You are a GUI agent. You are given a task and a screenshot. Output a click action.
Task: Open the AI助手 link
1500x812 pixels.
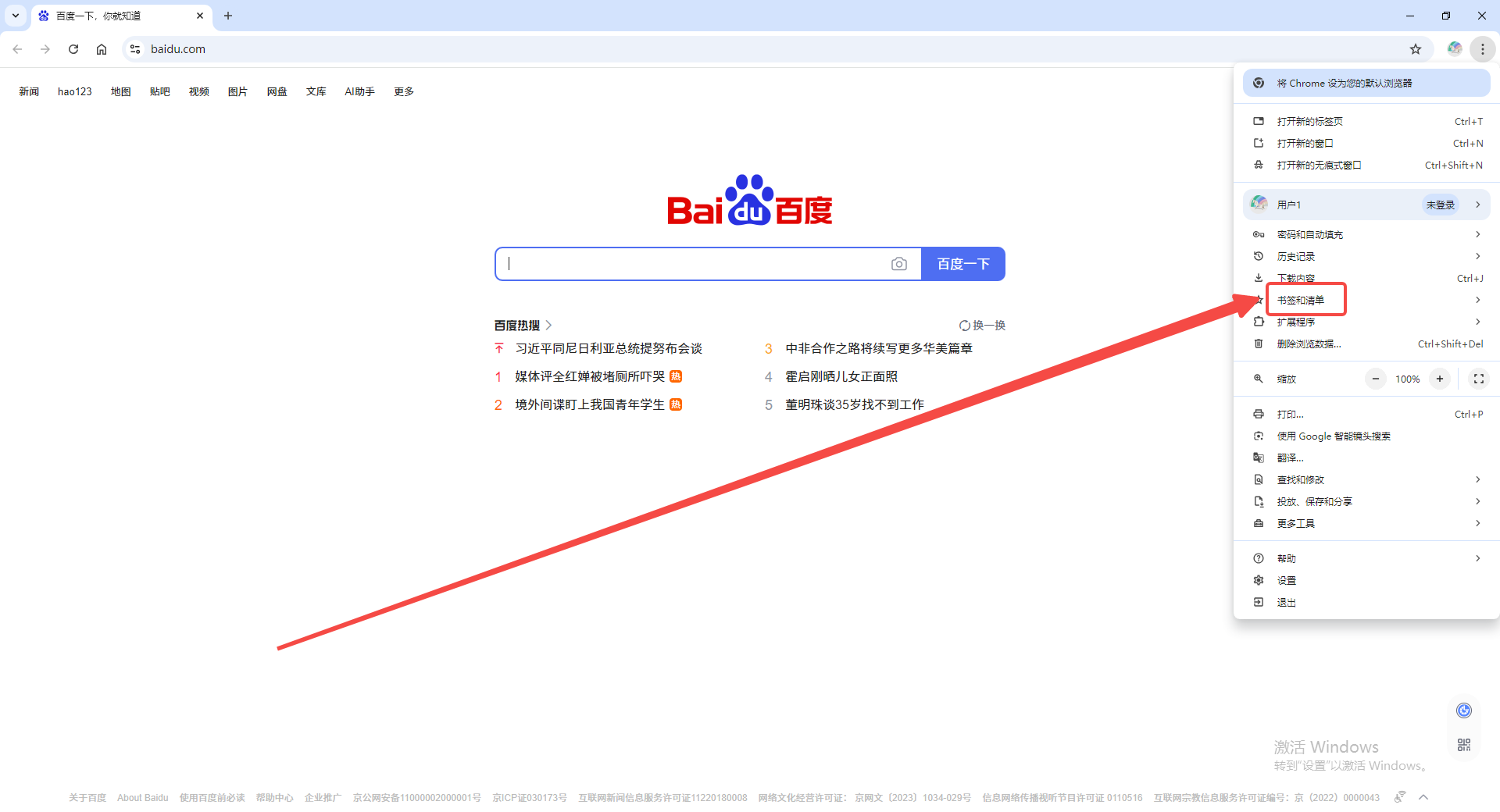coord(360,91)
